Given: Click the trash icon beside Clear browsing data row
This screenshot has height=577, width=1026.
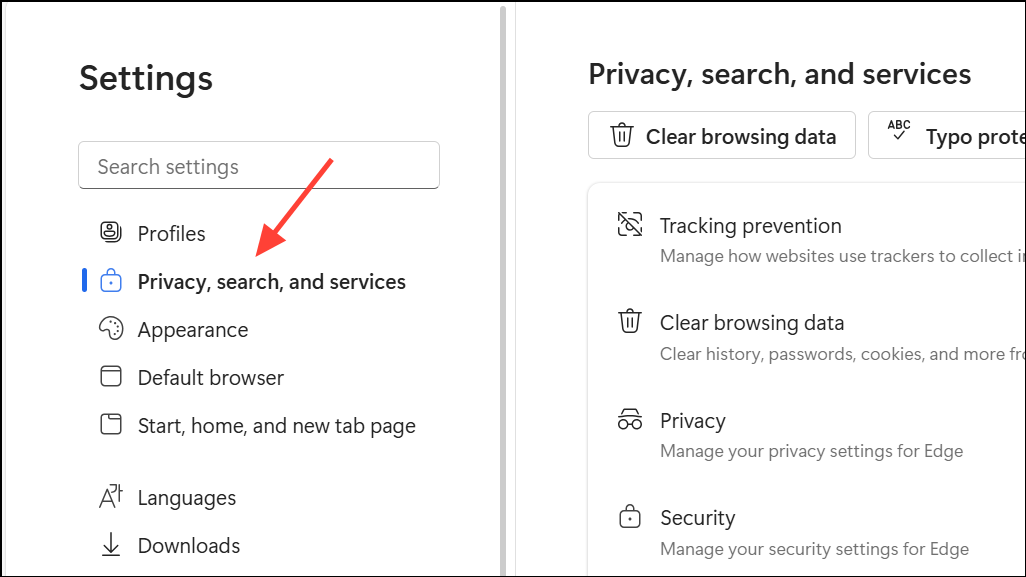Looking at the screenshot, I should [x=629, y=321].
